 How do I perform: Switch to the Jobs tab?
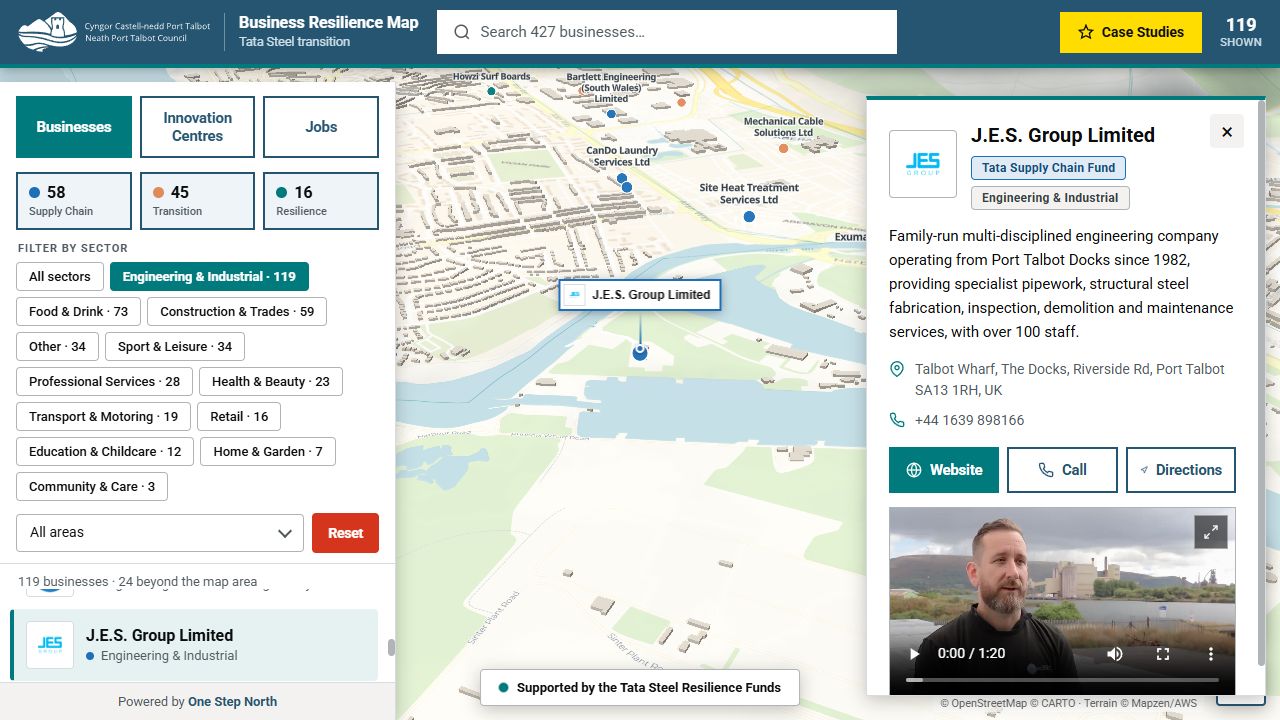coord(321,127)
